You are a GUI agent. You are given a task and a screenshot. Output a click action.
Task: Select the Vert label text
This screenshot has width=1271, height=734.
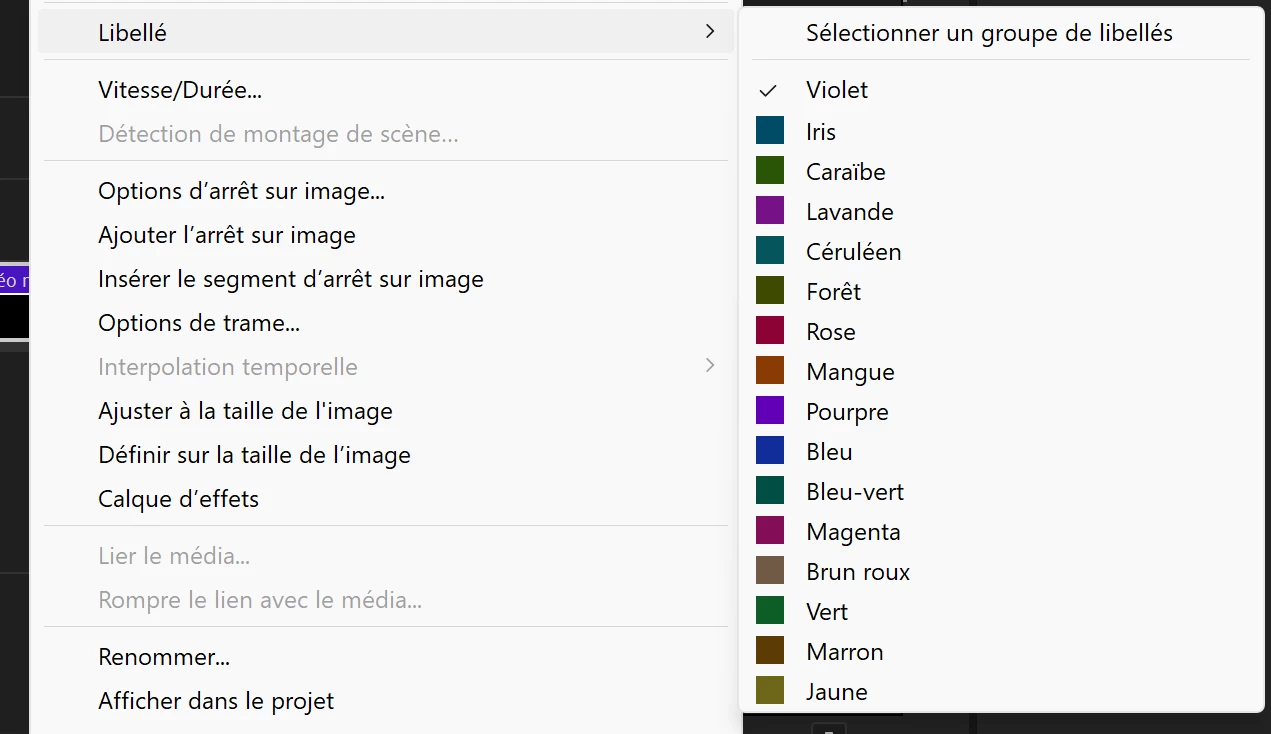coord(827,611)
